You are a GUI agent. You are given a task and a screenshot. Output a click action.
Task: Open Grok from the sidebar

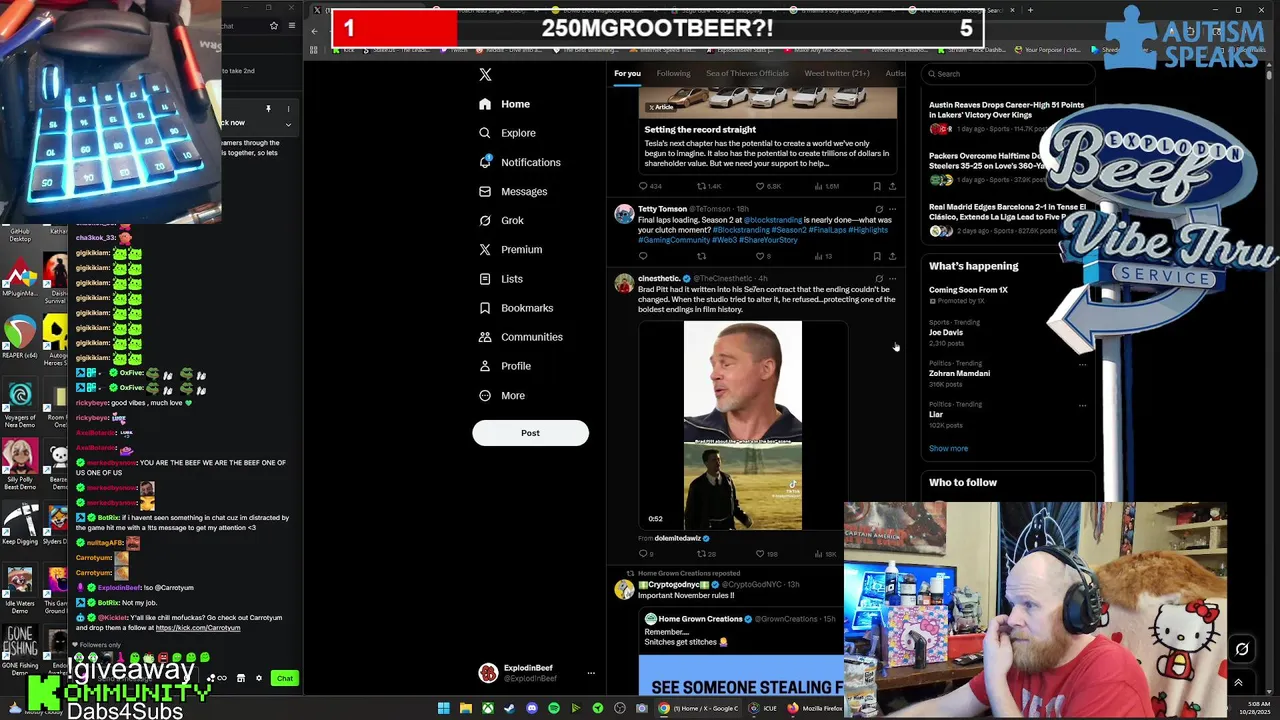pyautogui.click(x=501, y=220)
